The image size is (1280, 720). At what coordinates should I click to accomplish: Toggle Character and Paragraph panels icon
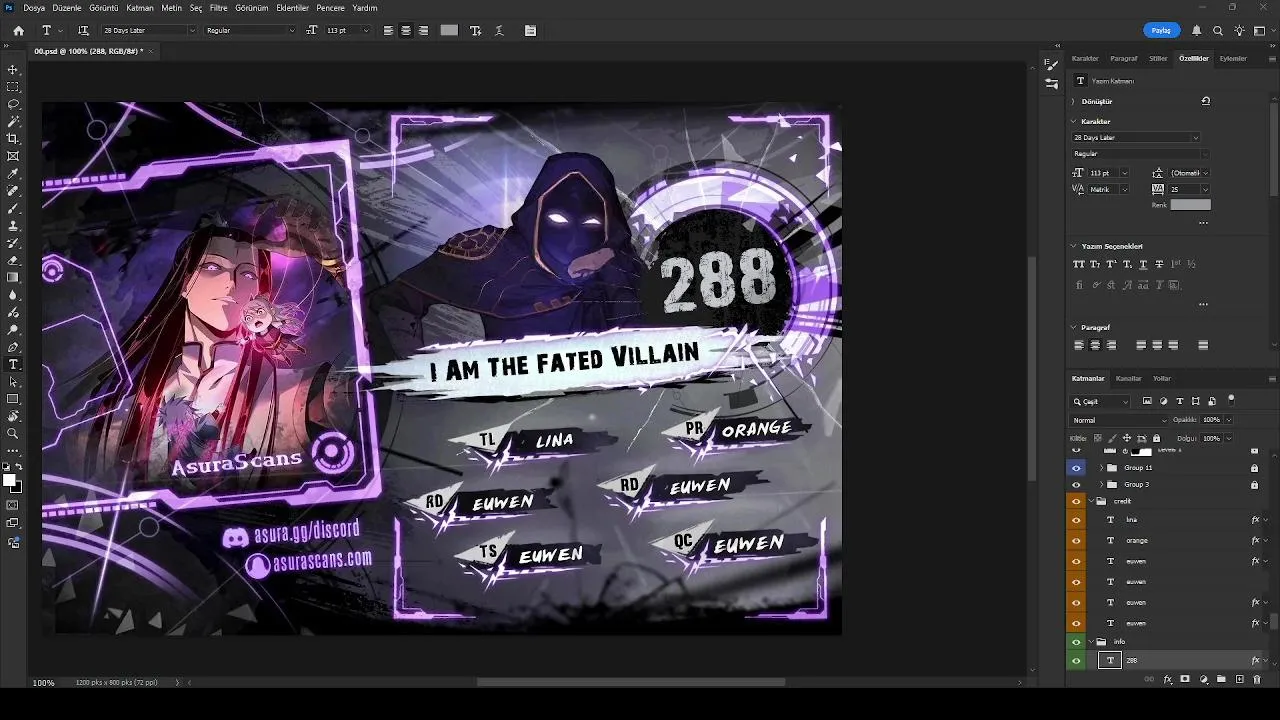(x=530, y=31)
